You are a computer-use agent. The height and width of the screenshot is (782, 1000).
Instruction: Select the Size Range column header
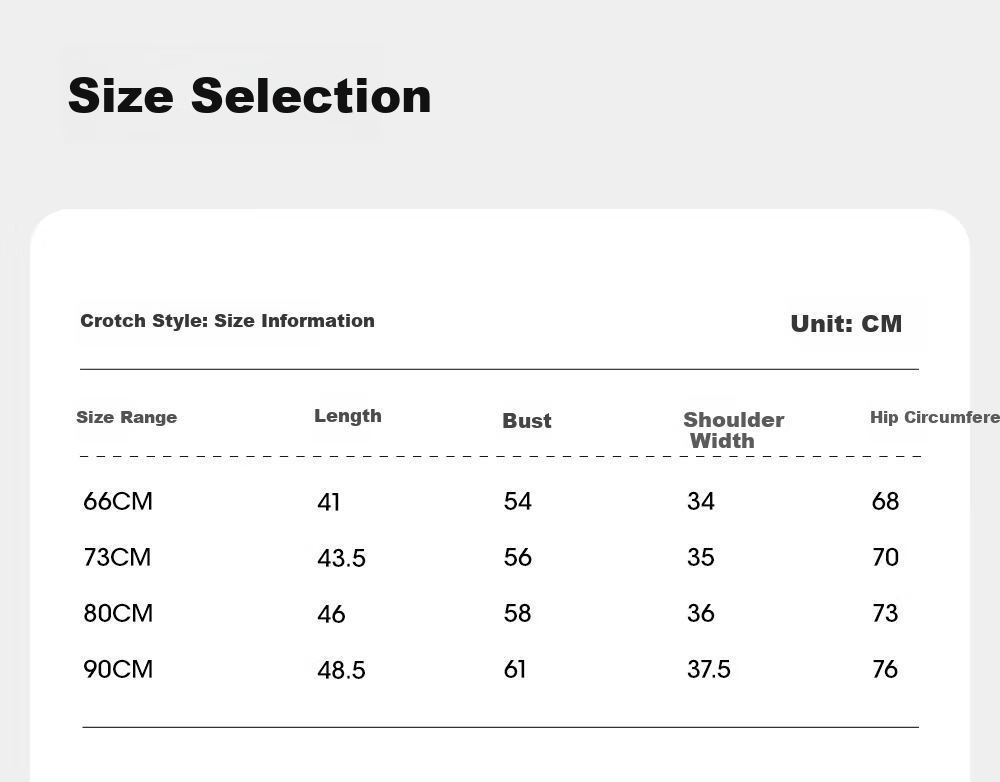pyautogui.click(x=126, y=417)
